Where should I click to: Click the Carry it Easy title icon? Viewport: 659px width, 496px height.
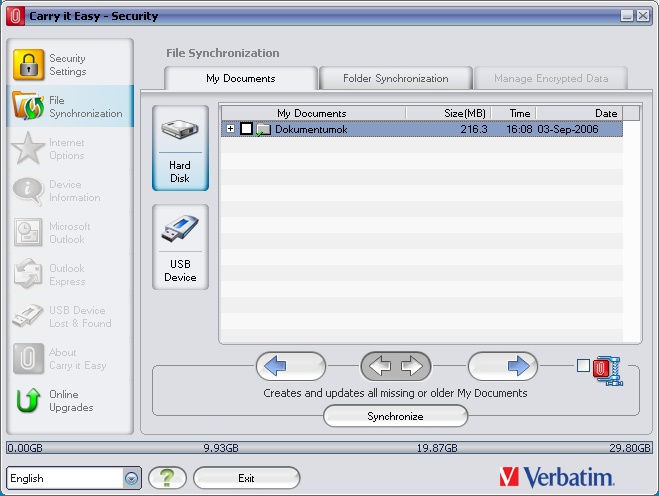click(x=15, y=16)
